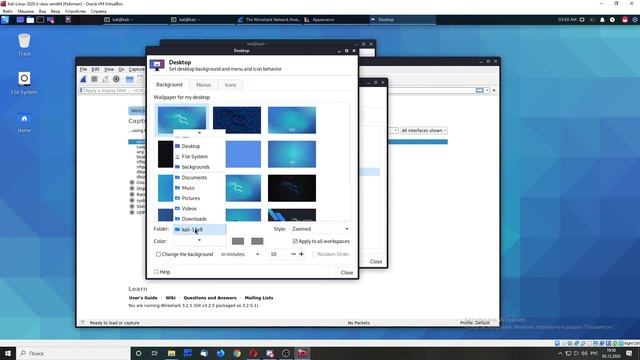640x360 pixels.
Task: Open the 'in minutes' dropdown
Action: [x=240, y=254]
